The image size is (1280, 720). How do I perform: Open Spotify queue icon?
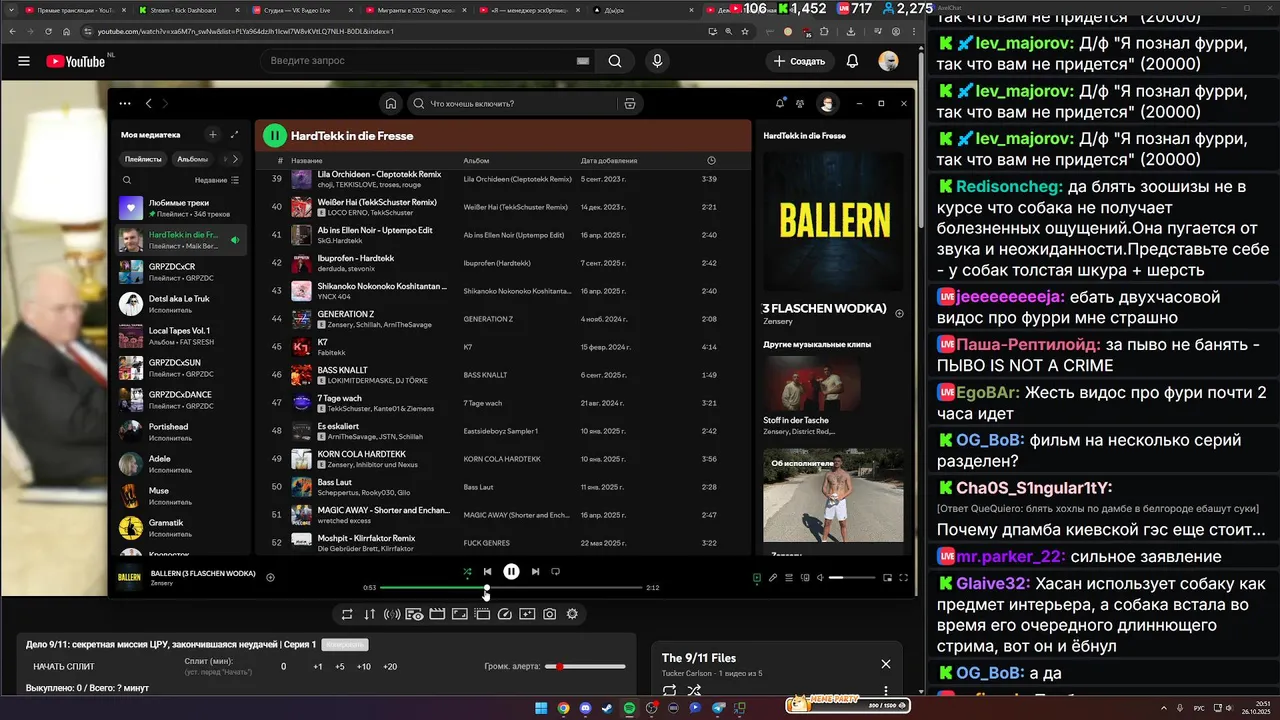(x=789, y=577)
